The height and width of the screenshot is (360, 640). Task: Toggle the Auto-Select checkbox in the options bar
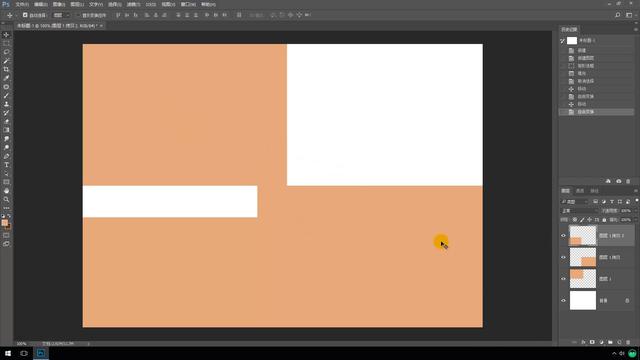25,15
